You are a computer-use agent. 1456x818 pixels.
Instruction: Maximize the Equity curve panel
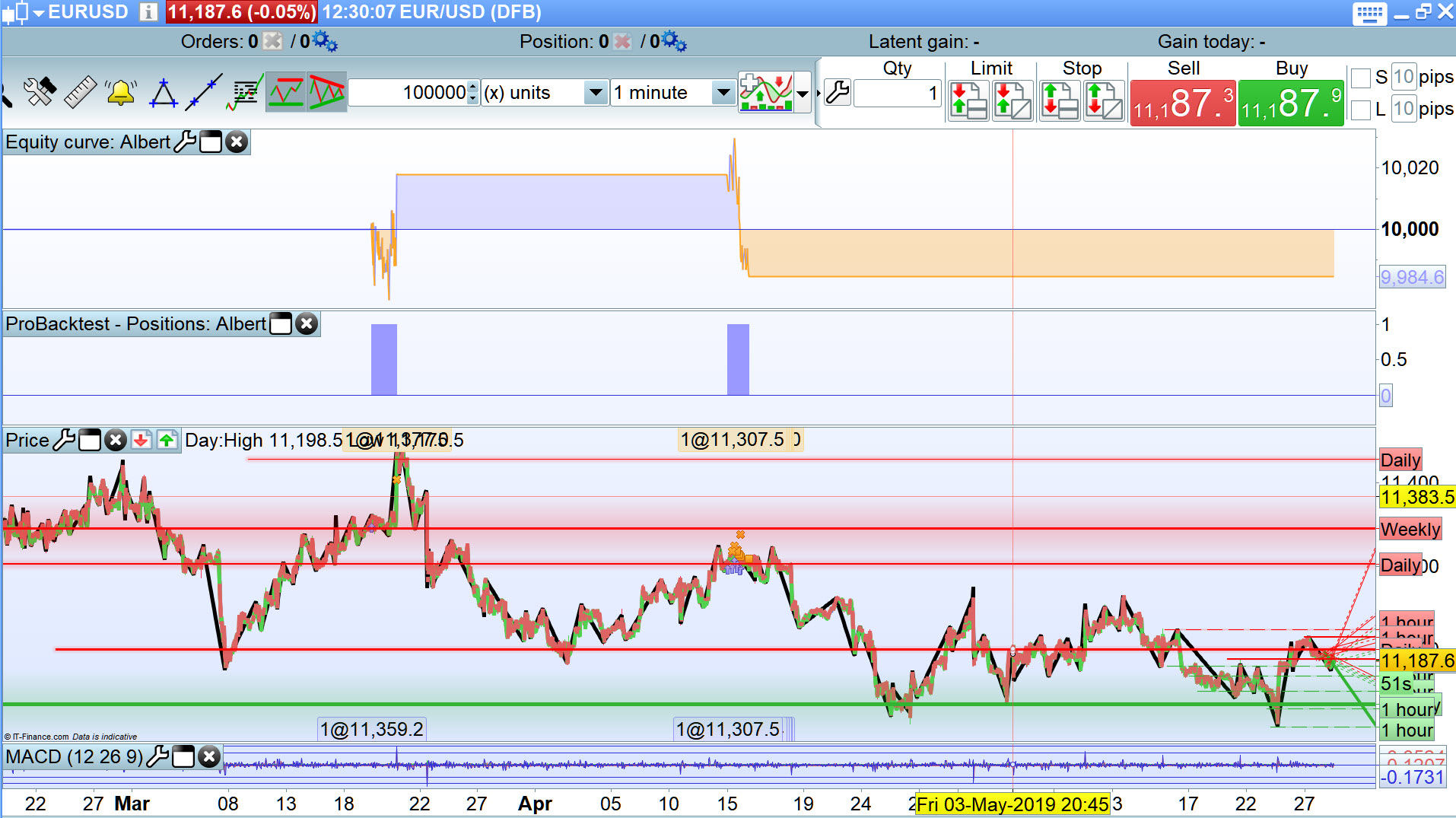click(211, 142)
